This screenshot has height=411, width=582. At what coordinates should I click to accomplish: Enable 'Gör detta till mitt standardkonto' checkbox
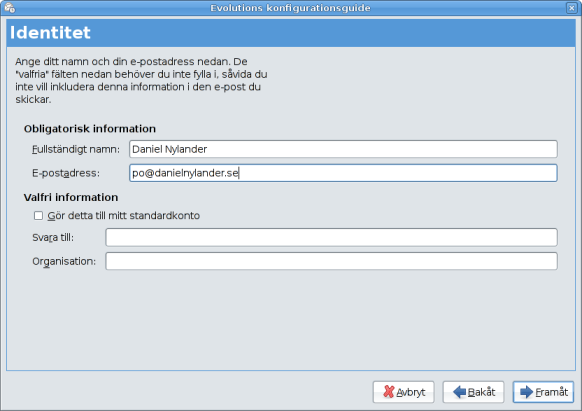coord(38,216)
